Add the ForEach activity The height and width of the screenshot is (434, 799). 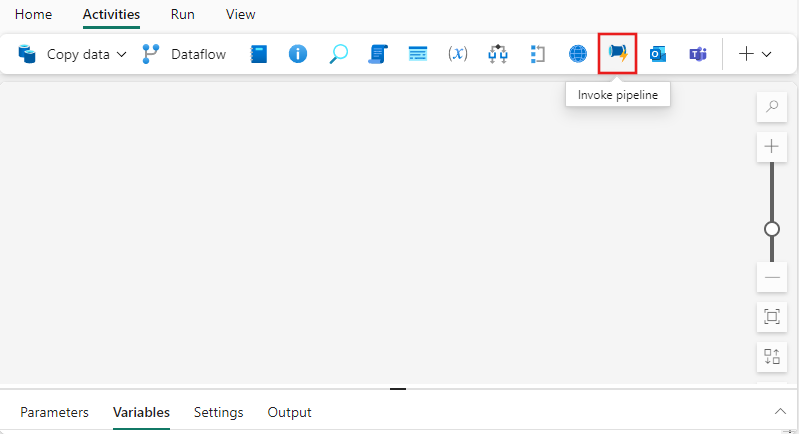(538, 54)
